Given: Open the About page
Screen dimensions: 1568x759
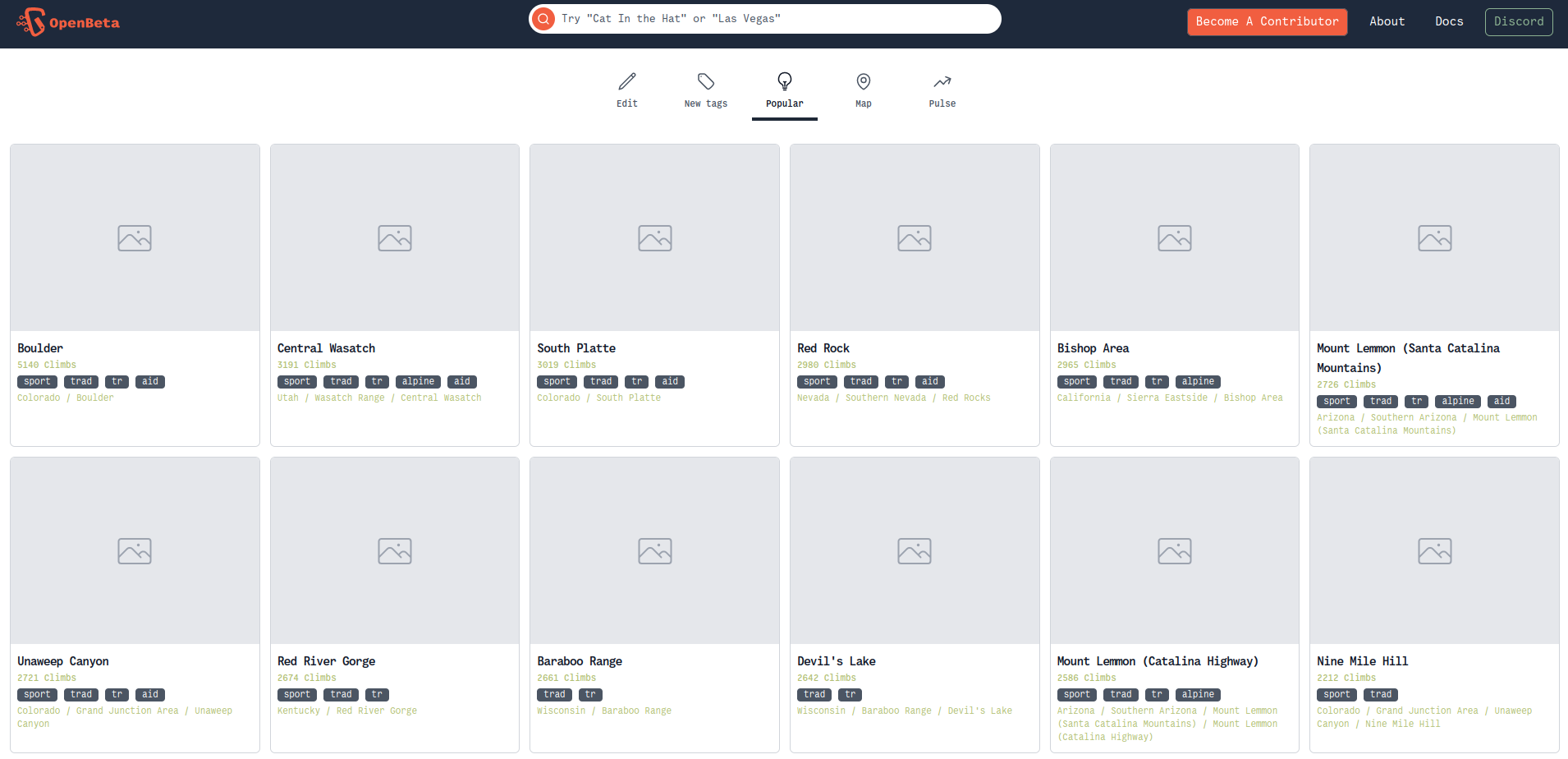Looking at the screenshot, I should pyautogui.click(x=1387, y=21).
